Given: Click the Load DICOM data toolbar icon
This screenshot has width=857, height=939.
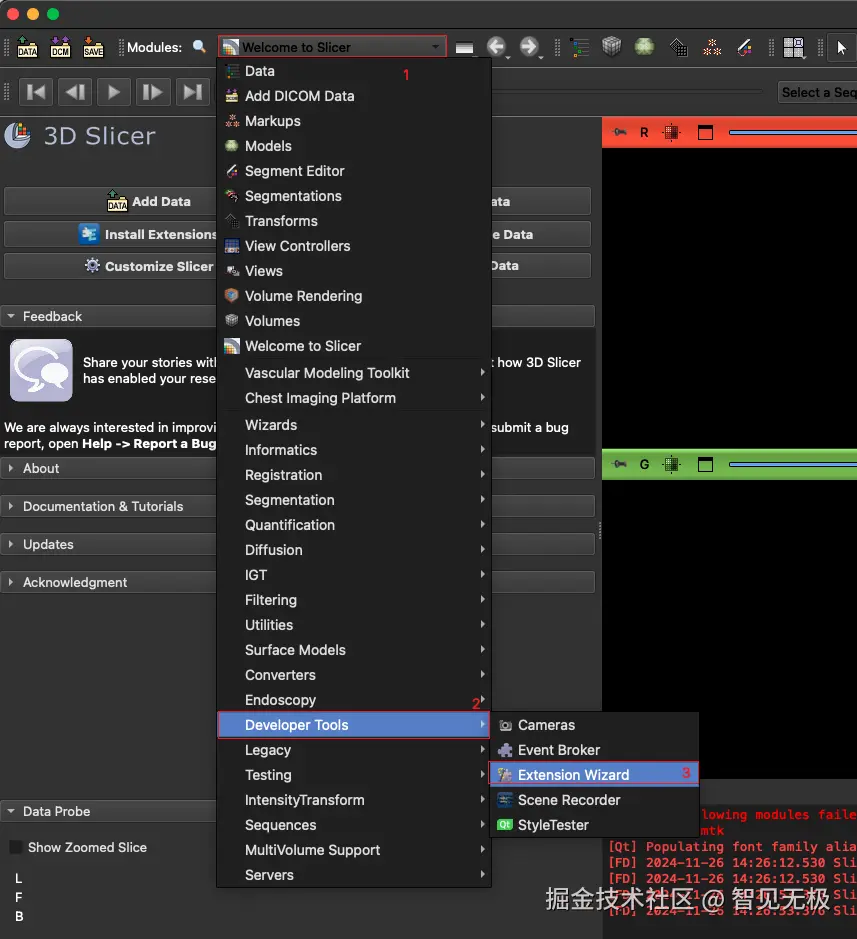Looking at the screenshot, I should point(60,47).
